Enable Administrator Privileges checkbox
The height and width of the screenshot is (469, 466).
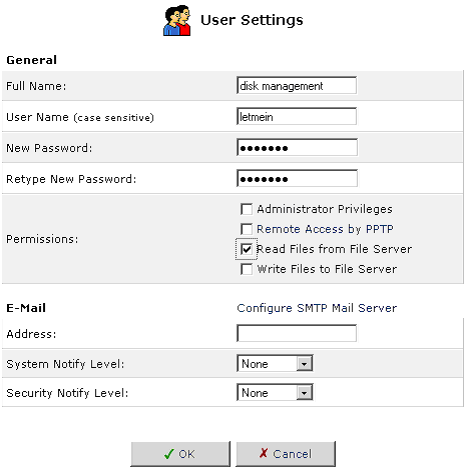coord(246,209)
